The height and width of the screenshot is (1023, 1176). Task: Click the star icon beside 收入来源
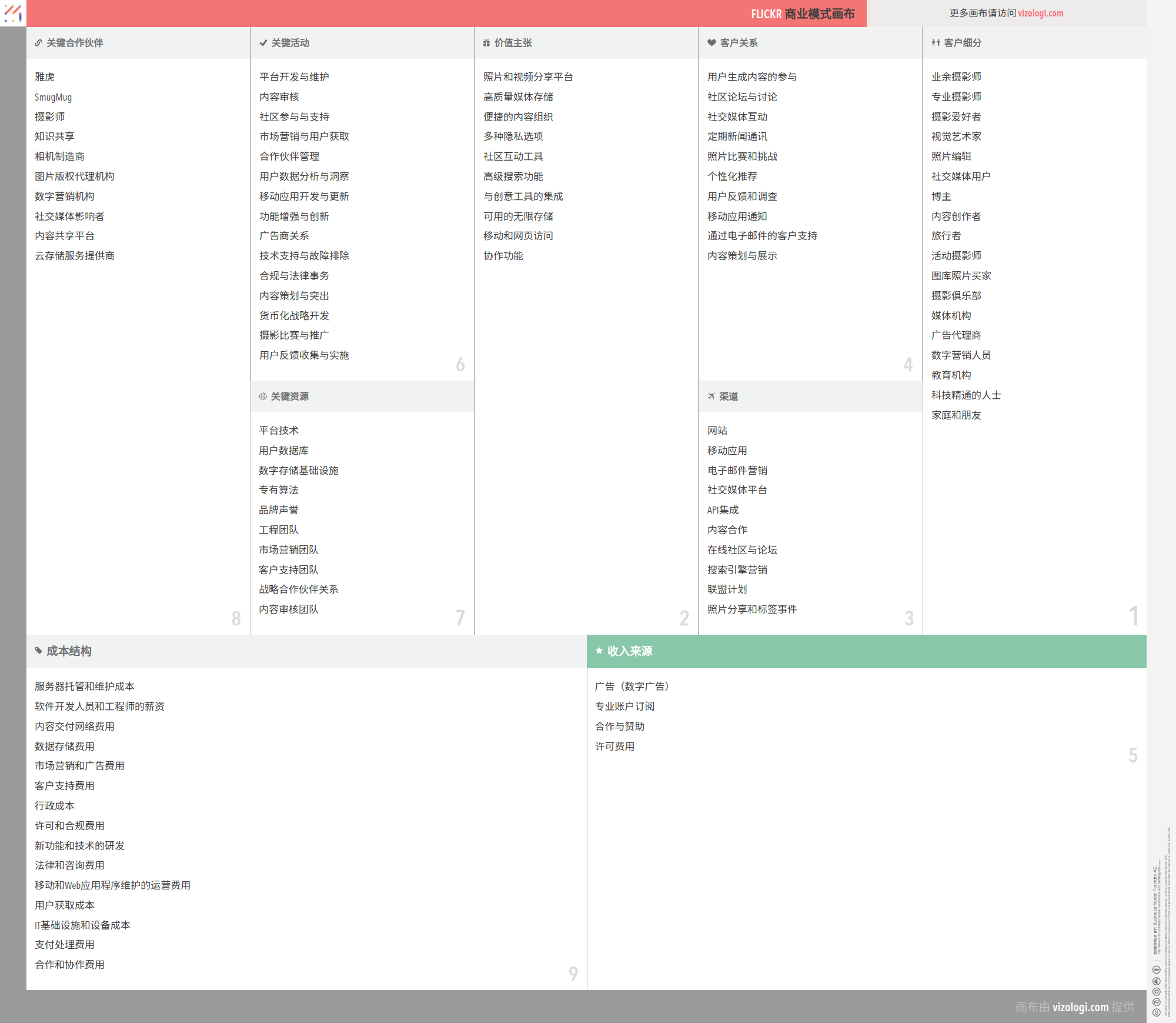(x=599, y=651)
